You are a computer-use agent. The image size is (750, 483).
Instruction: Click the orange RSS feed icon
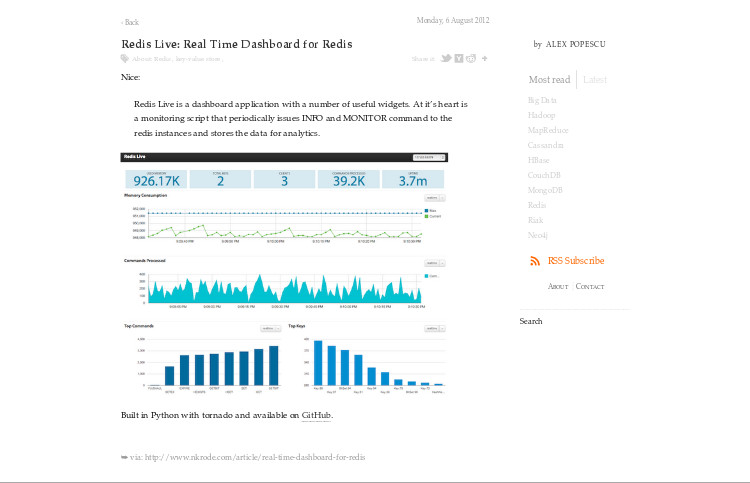(x=535, y=261)
